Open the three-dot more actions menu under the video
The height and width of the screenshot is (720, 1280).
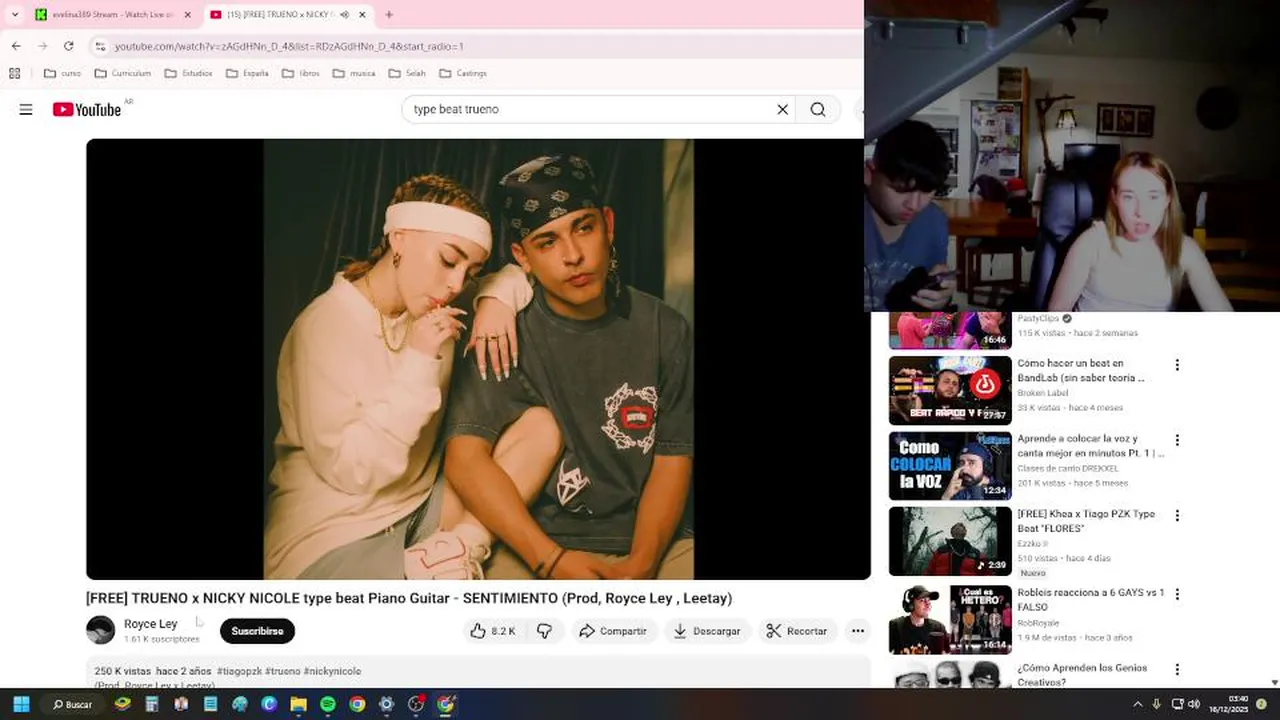(857, 631)
